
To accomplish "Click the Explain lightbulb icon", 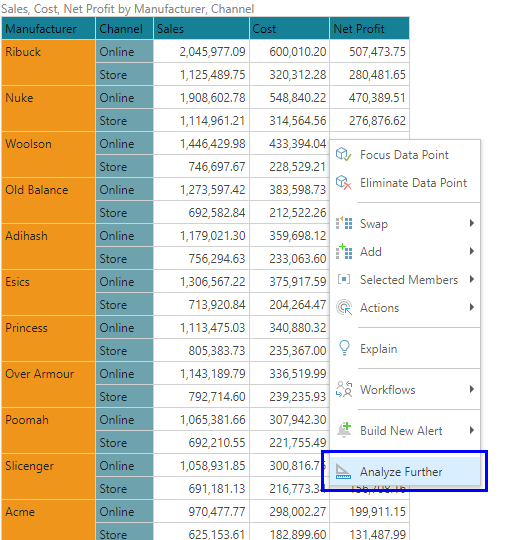I will click(344, 348).
